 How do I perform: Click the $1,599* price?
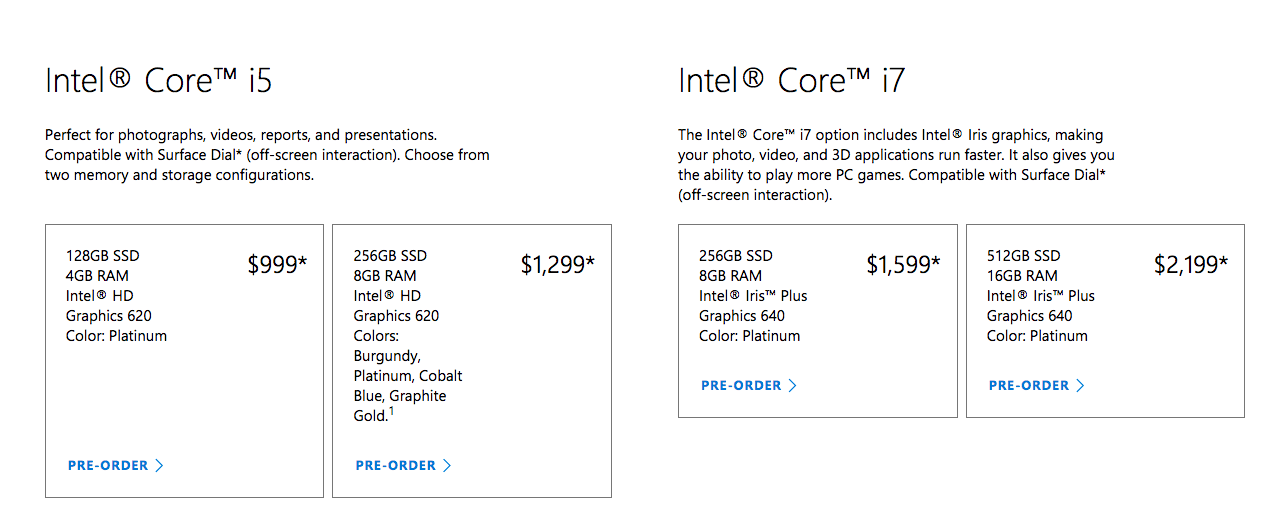pos(903,265)
